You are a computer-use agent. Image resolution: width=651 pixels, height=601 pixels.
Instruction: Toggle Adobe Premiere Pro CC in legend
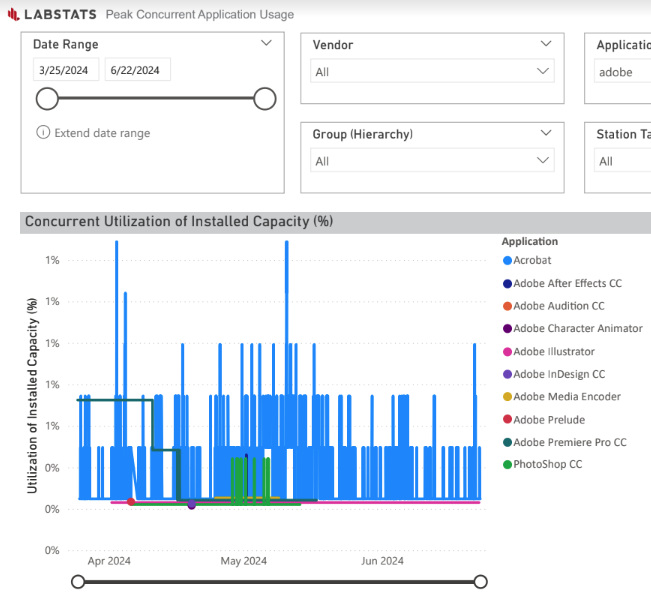[x=565, y=442]
